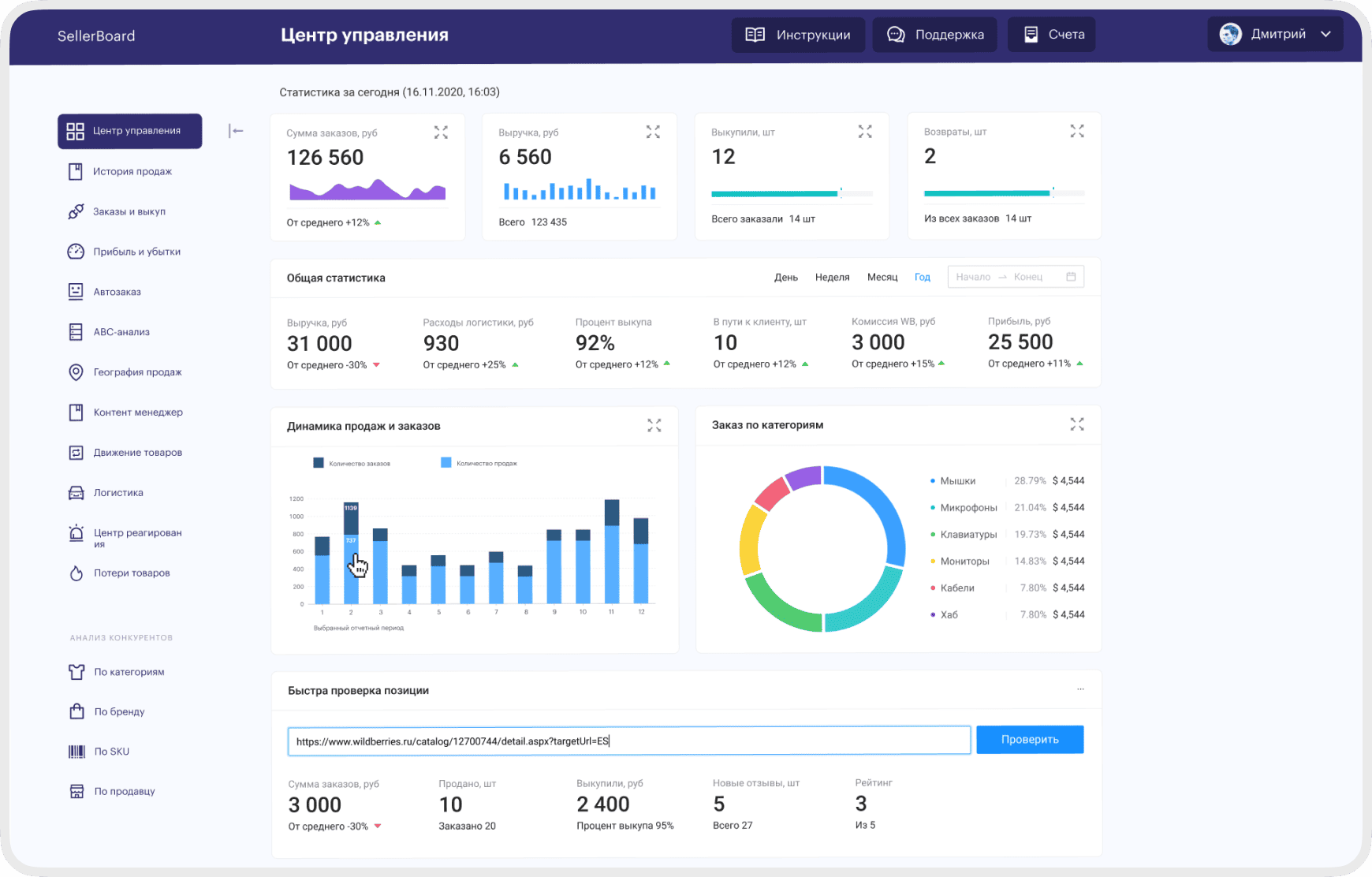
Task: Open Логистика in sidebar menu
Action: click(118, 493)
